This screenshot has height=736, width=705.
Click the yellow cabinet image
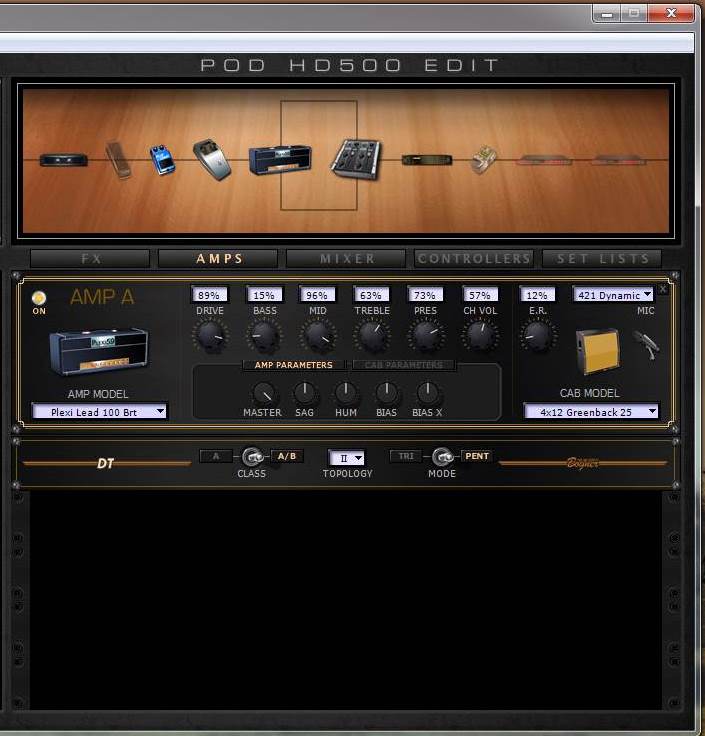pyautogui.click(x=597, y=351)
